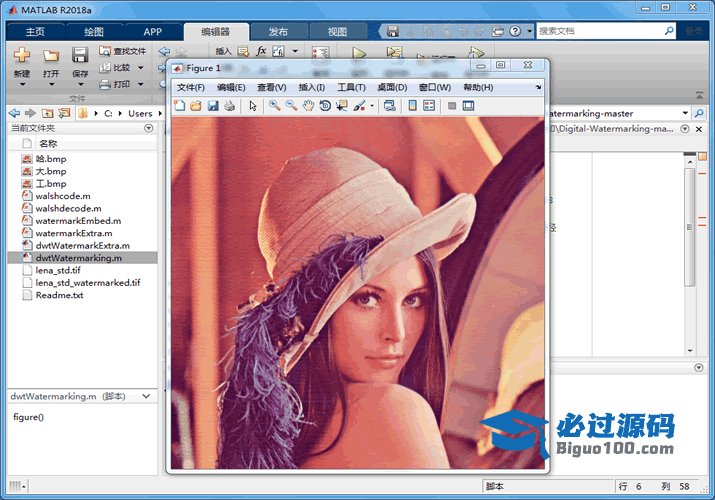Click the 查找文件 (Find Files) button
The width and height of the screenshot is (715, 500).
pos(123,51)
